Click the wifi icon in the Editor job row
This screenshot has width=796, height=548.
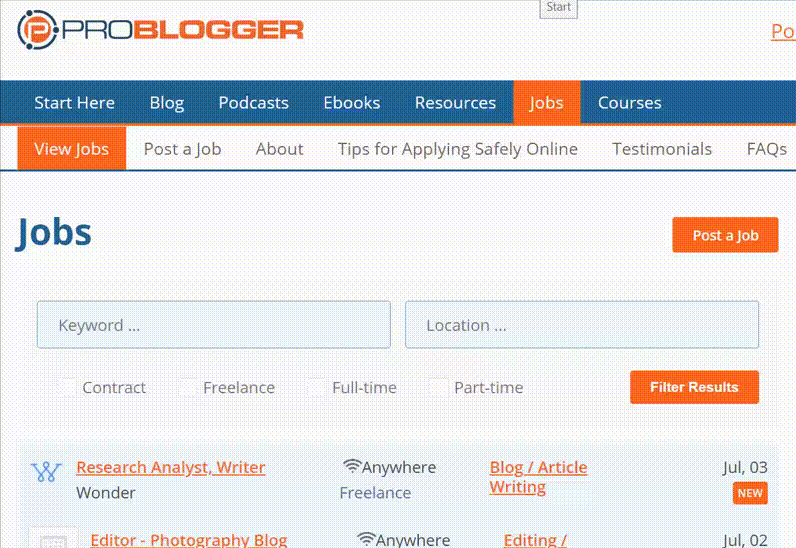[x=366, y=540]
